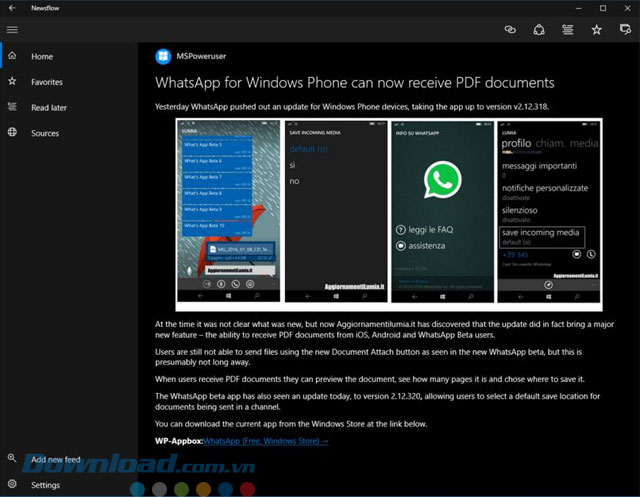Image resolution: width=640 pixels, height=497 pixels.
Task: Click paragraph starting 'Yesterday WhatsApp pushed out'
Action: pyautogui.click(x=352, y=107)
